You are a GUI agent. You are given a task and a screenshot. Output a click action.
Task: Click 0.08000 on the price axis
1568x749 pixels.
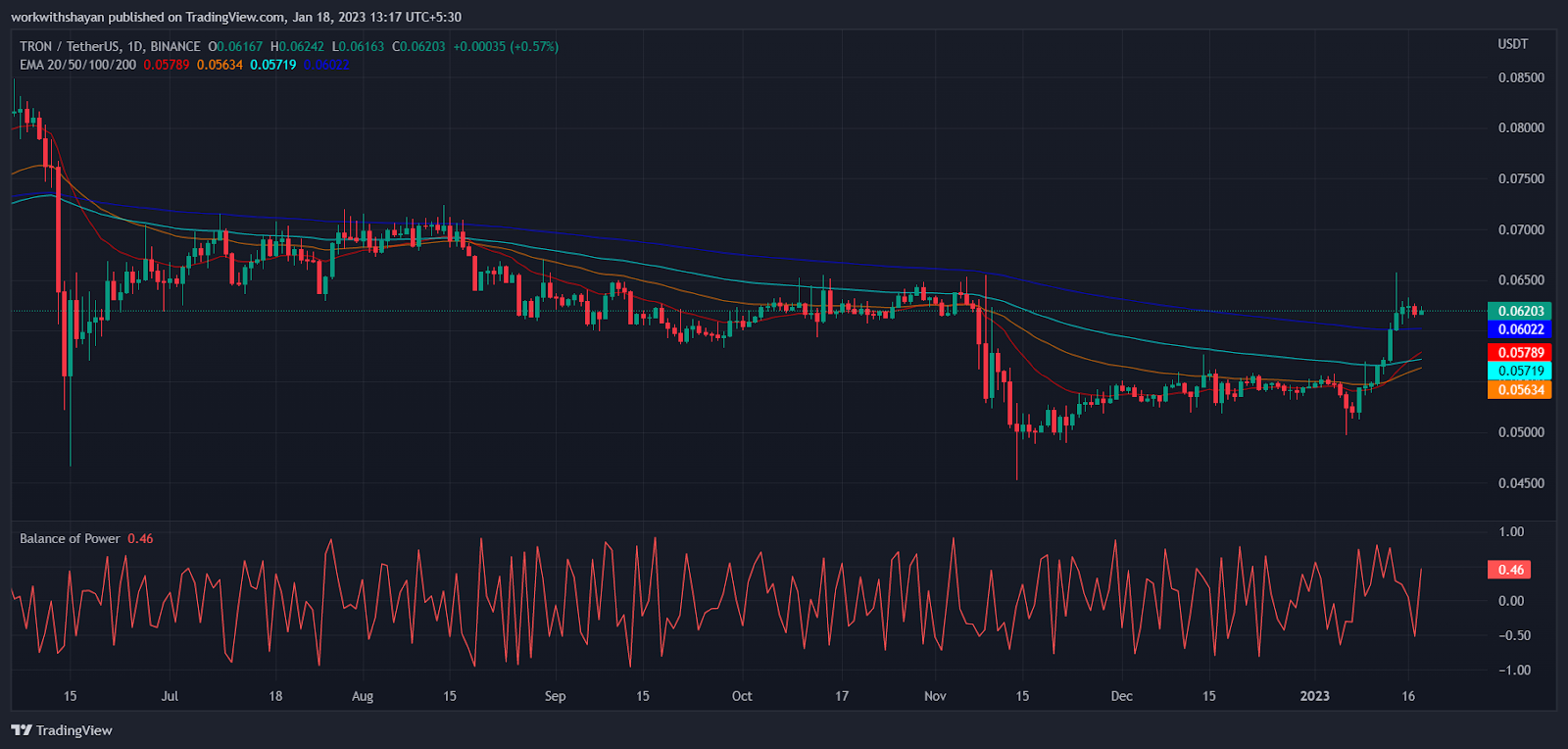1521,127
